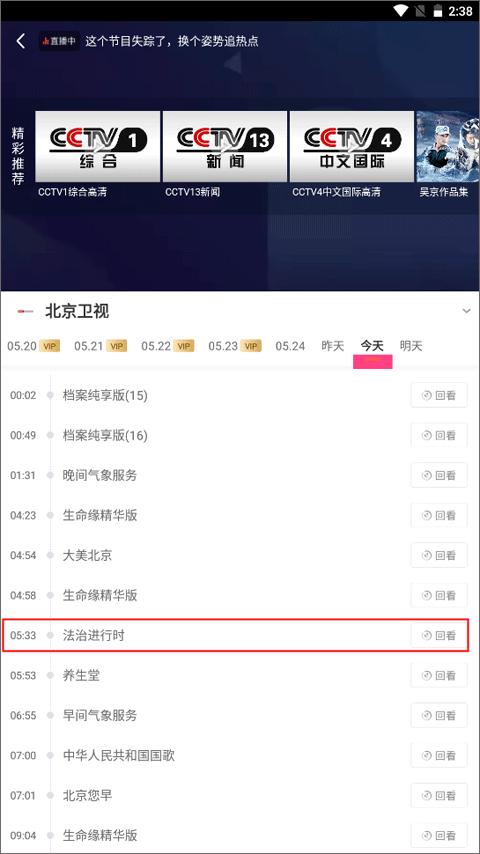This screenshot has height=854, width=480.
Task: Open the 吴京作品集 thumbnail
Action: pyautogui.click(x=448, y=147)
